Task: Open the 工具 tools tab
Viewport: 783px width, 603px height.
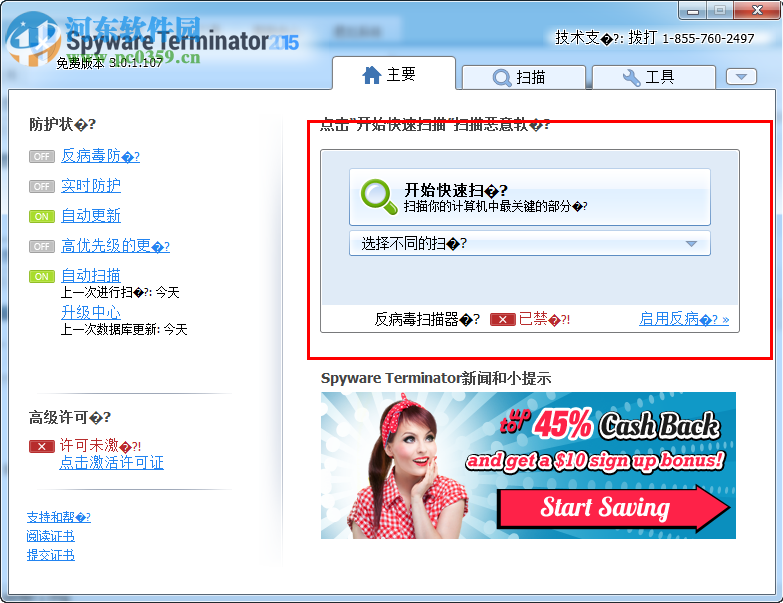Action: [653, 77]
